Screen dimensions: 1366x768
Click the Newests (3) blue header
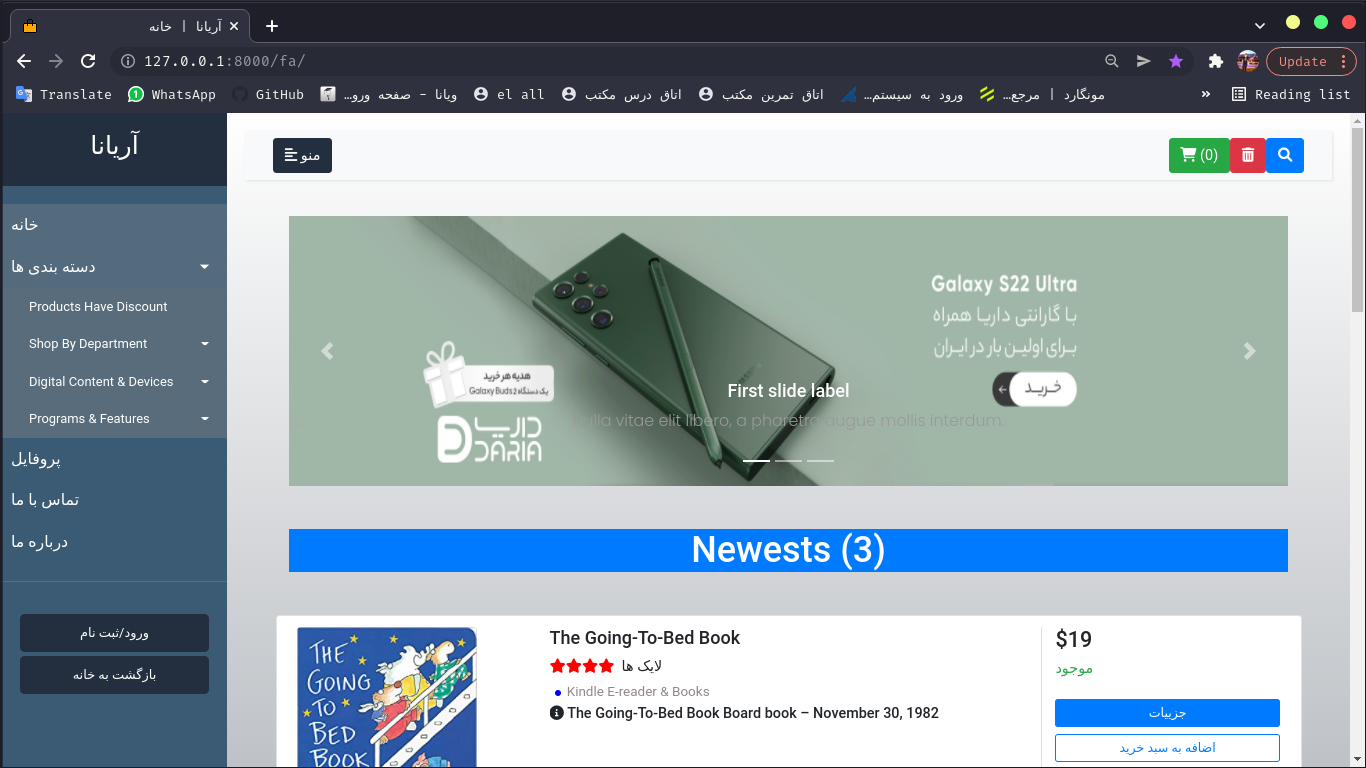[x=788, y=550]
